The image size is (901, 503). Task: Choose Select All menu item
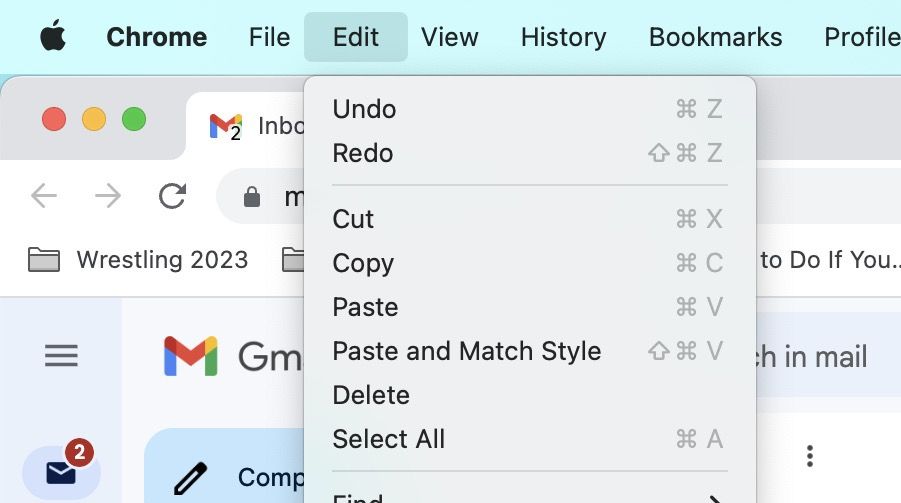click(389, 439)
